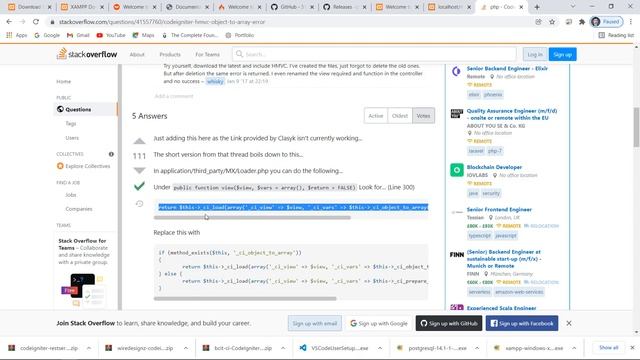
Task: Sign up with GitHub
Action: tap(449, 323)
